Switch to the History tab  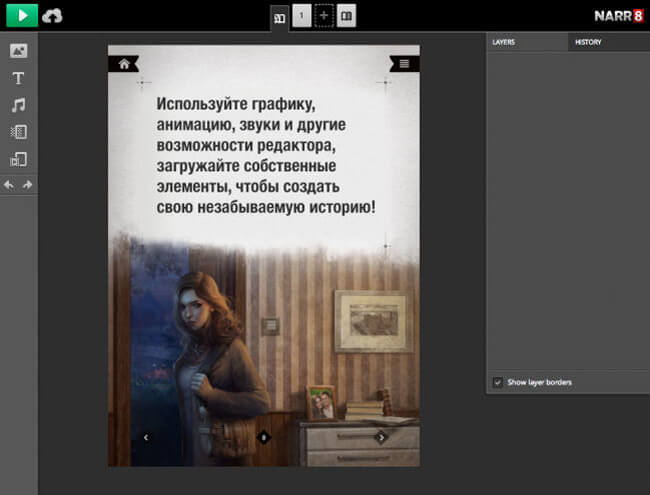point(609,42)
